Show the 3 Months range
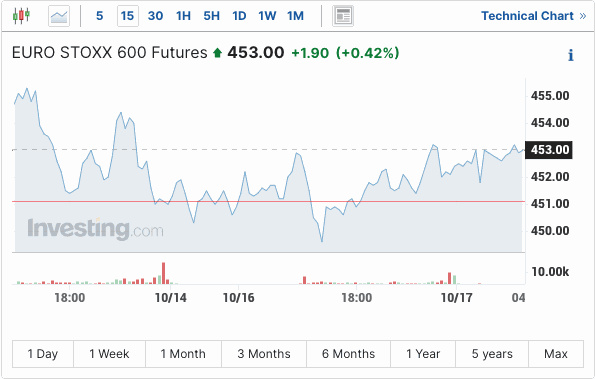 tap(264, 354)
